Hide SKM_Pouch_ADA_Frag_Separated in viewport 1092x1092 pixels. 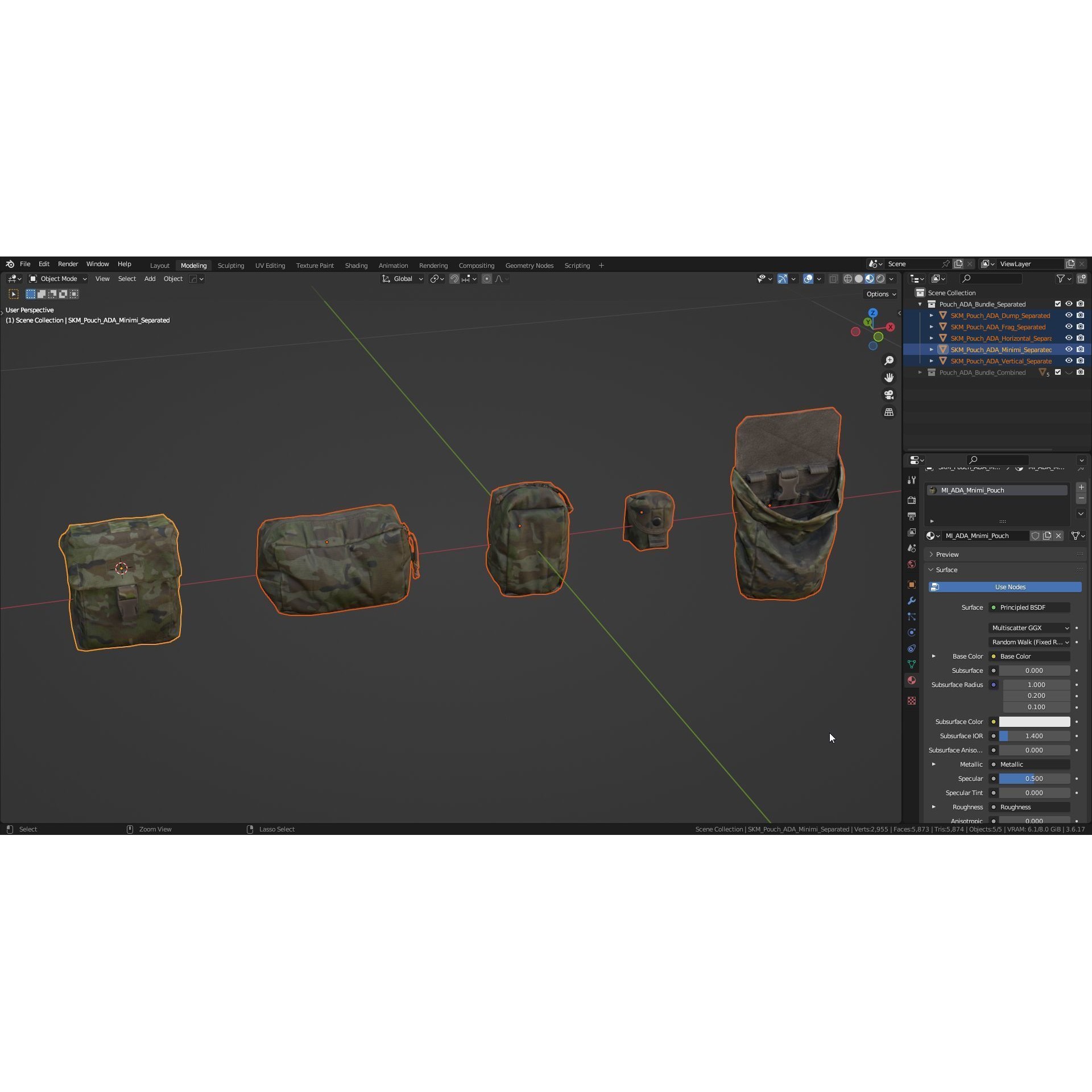coord(1069,326)
